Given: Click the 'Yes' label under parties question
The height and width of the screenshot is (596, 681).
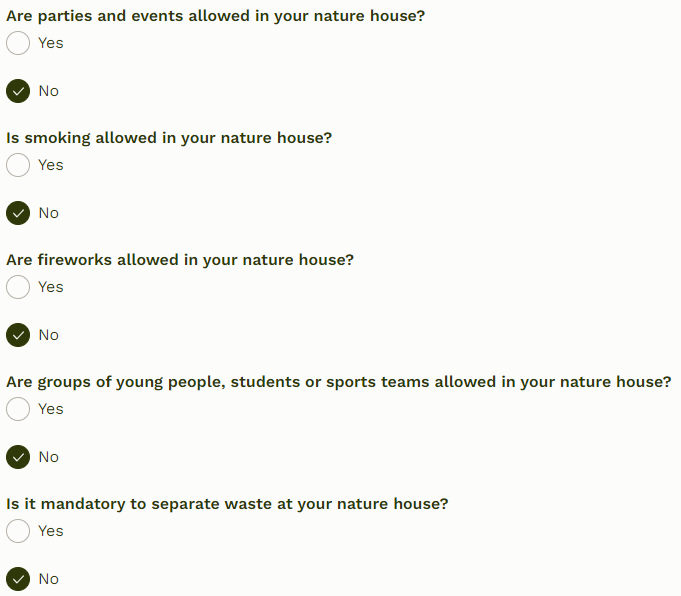Looking at the screenshot, I should 51,43.
